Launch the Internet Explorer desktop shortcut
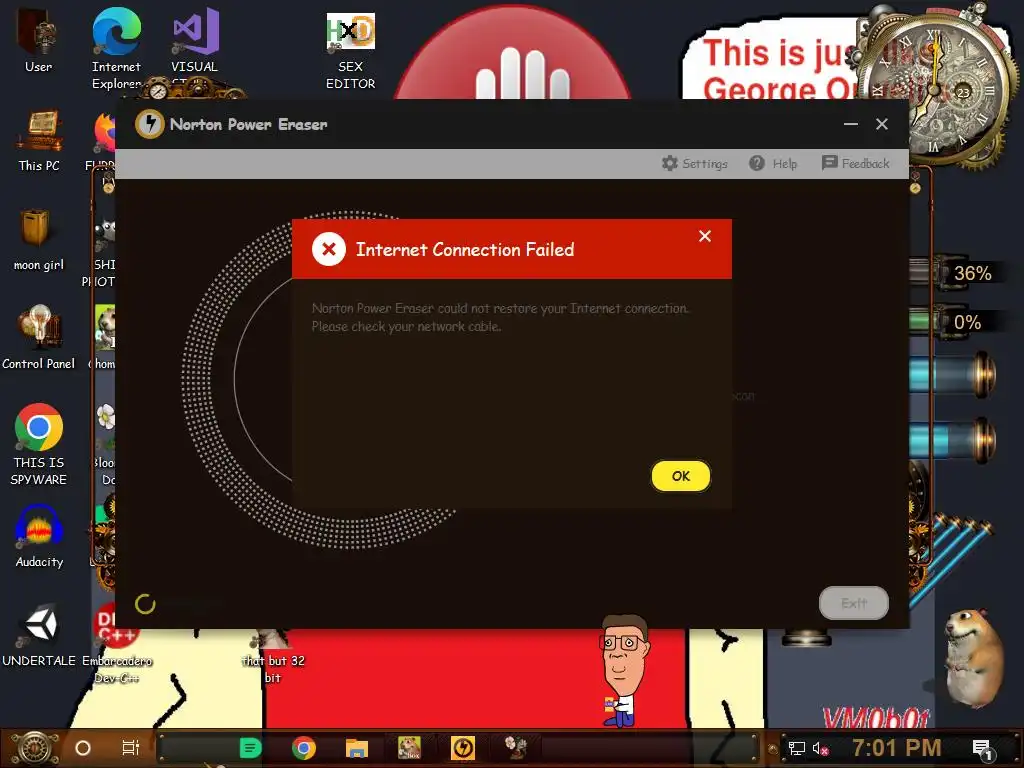The image size is (1024, 768). pyautogui.click(x=116, y=49)
